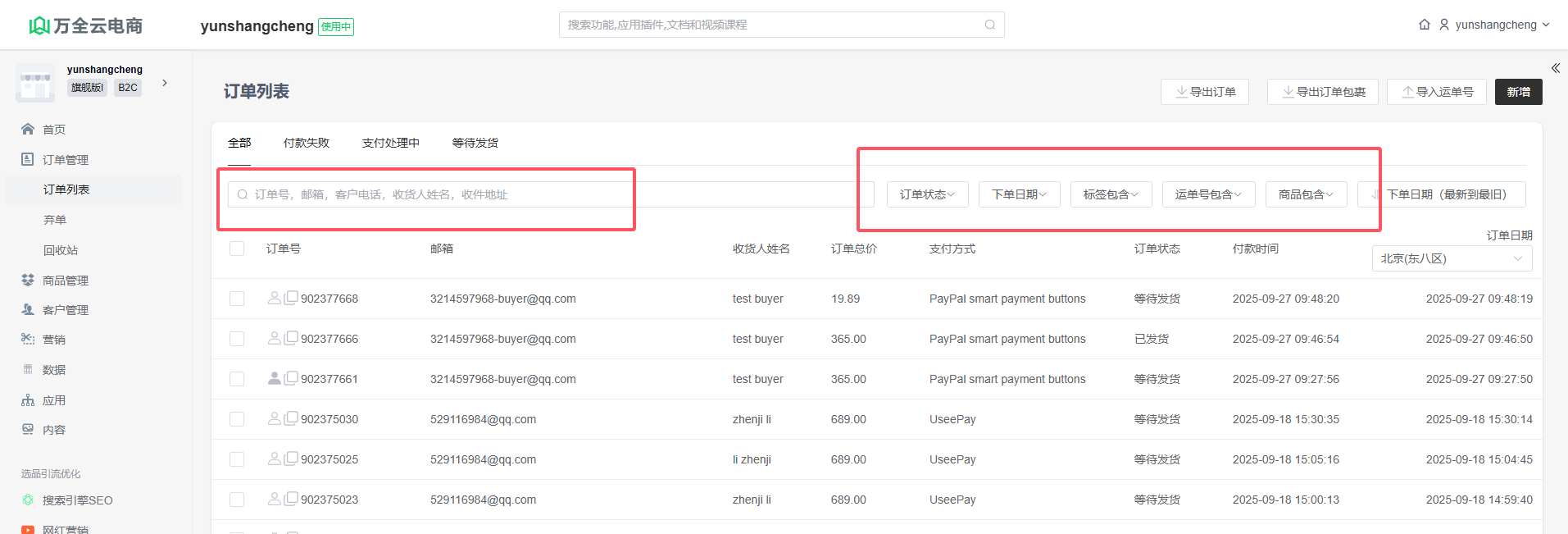Check the box for order 902375030
The height and width of the screenshot is (534, 1568).
point(237,419)
